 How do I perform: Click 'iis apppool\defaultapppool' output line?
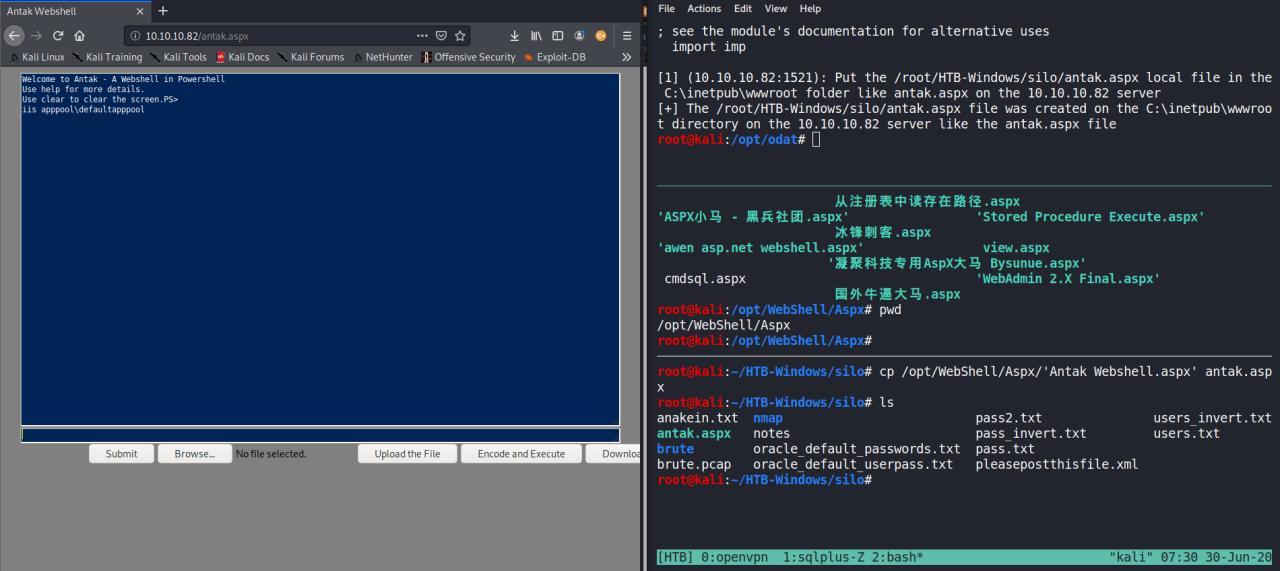tap(83, 109)
